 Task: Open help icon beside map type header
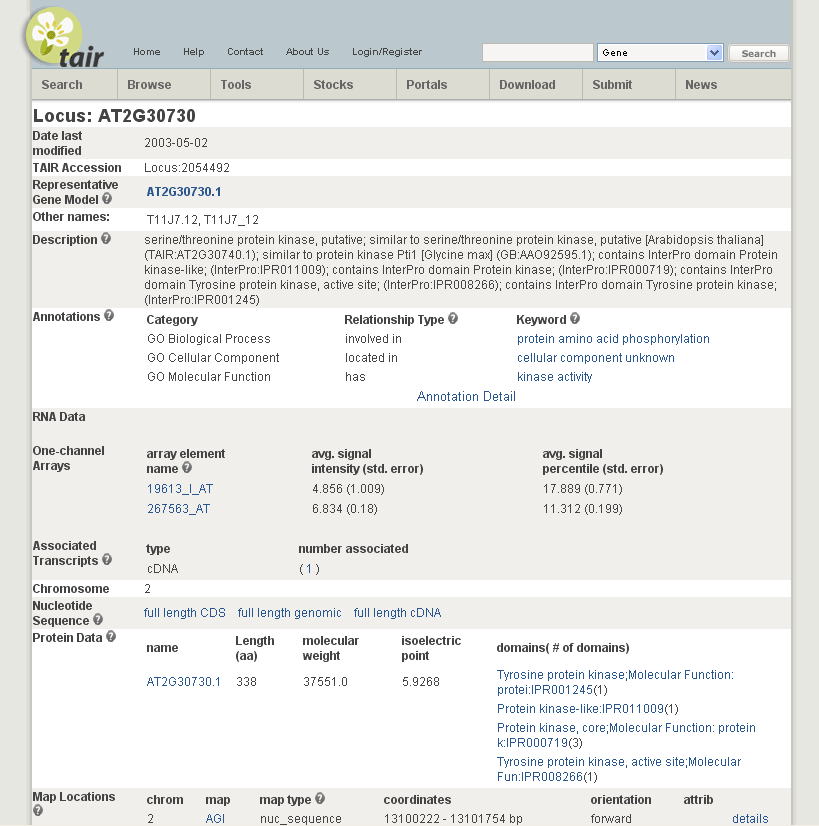tap(320, 799)
